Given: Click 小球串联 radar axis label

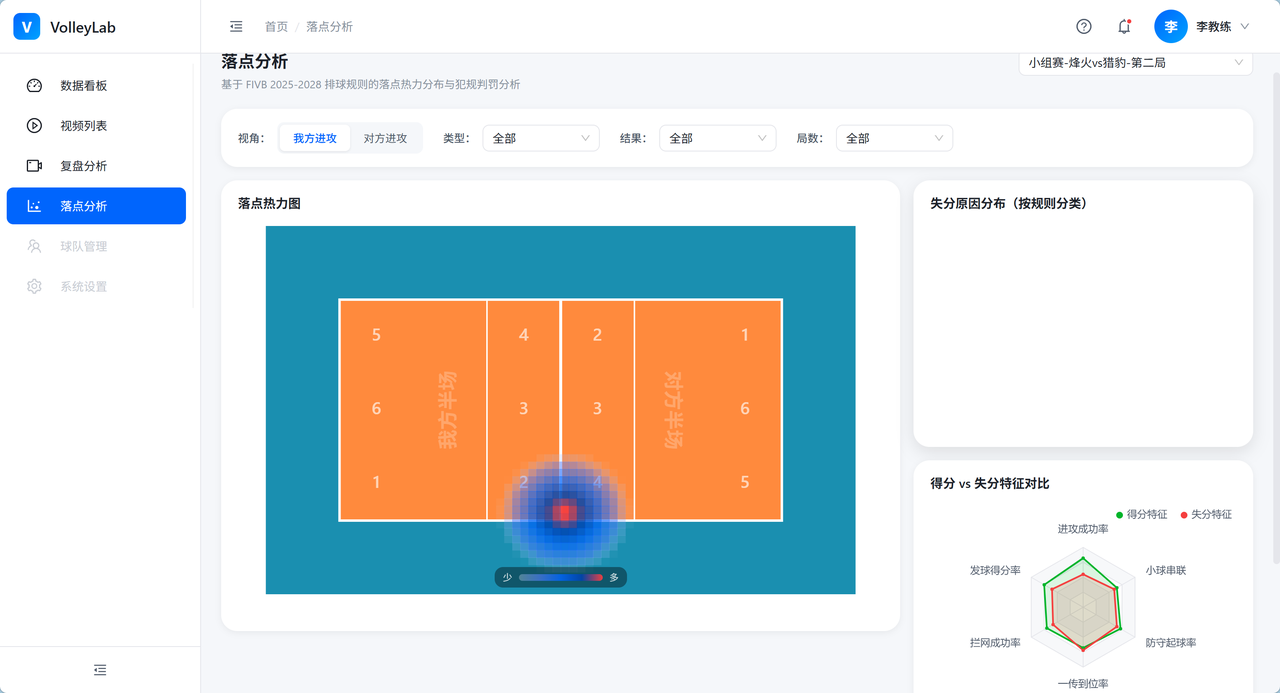Looking at the screenshot, I should [x=1166, y=570].
